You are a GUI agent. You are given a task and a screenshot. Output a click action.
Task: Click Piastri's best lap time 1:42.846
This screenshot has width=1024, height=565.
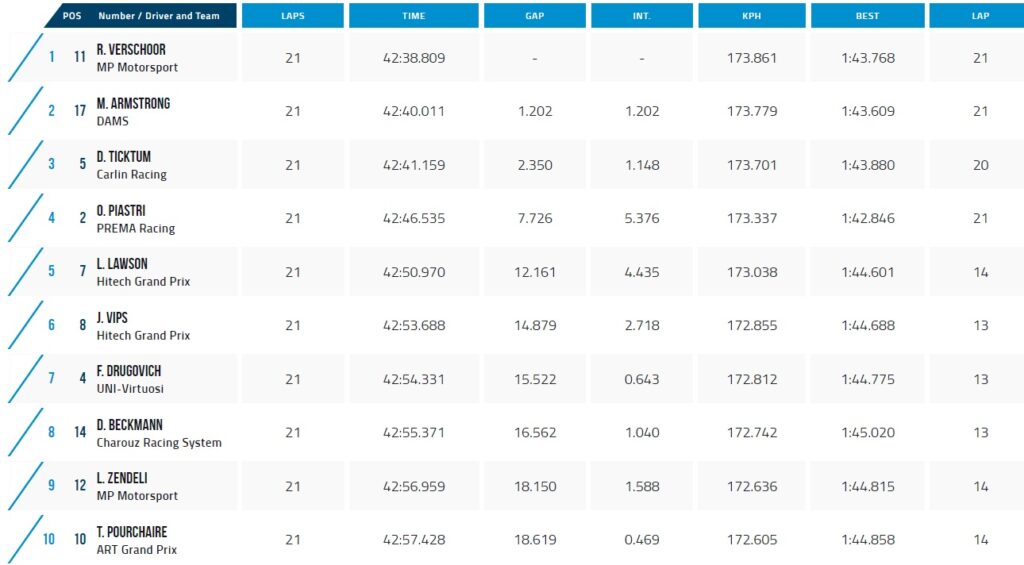[x=867, y=219]
